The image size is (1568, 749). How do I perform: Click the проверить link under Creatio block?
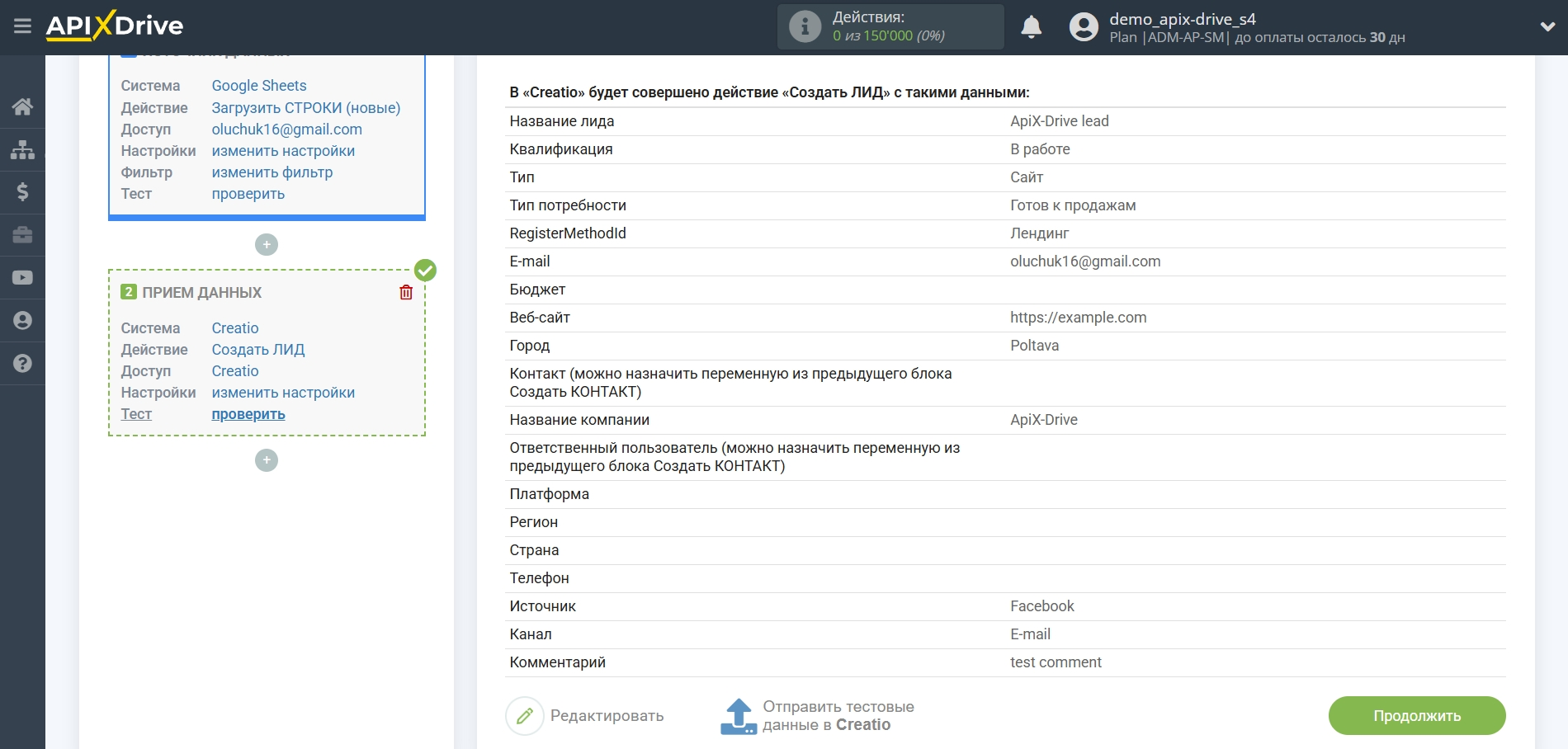[248, 414]
